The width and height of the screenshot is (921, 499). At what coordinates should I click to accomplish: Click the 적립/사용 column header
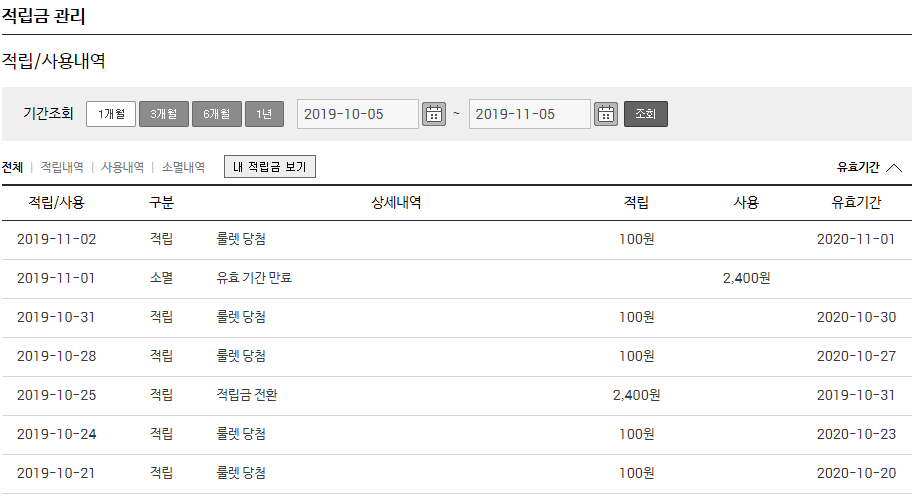point(56,202)
